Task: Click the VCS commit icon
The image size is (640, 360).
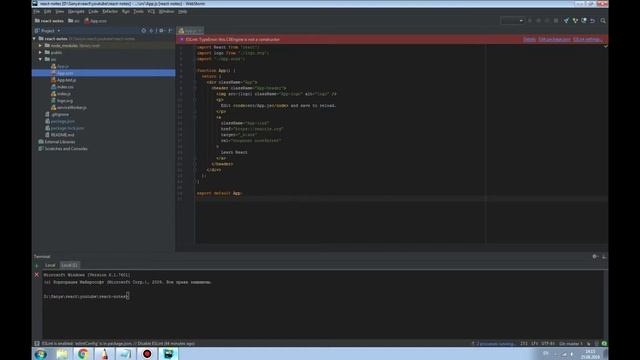Action: (x=575, y=20)
